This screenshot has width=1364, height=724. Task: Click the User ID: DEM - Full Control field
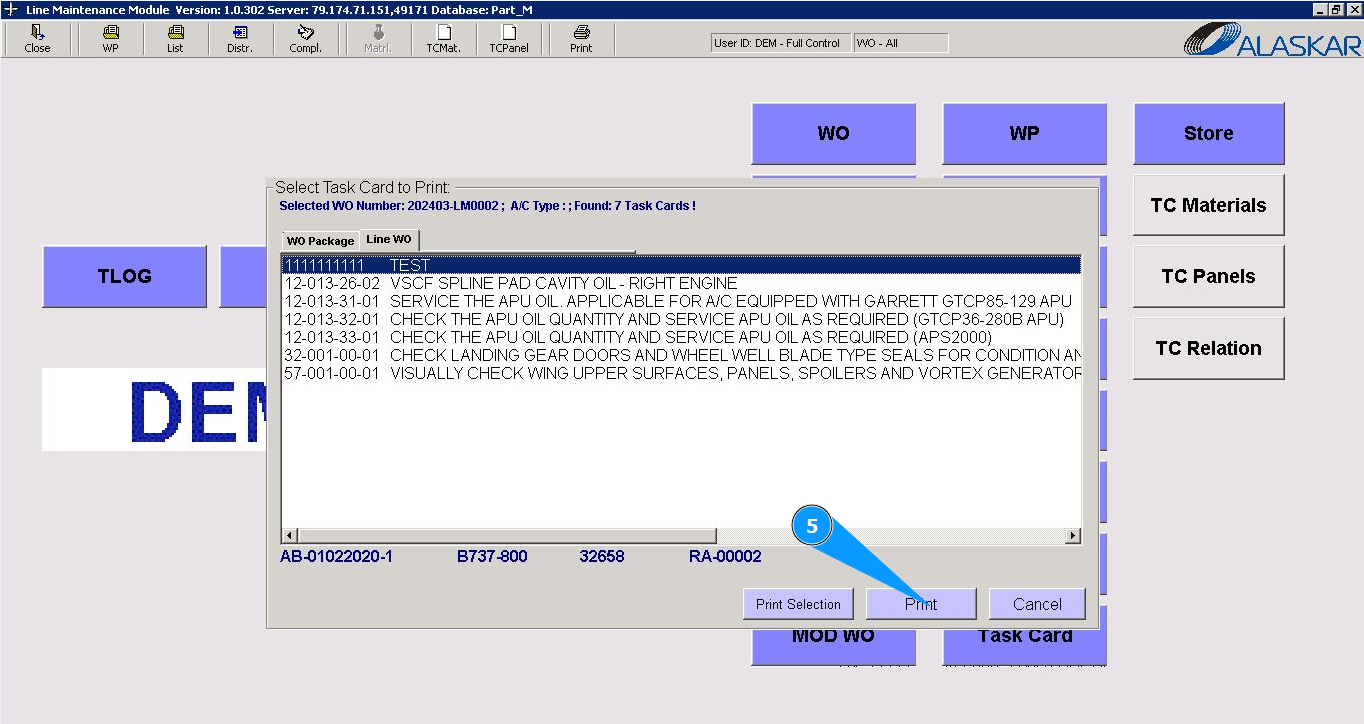click(x=780, y=43)
